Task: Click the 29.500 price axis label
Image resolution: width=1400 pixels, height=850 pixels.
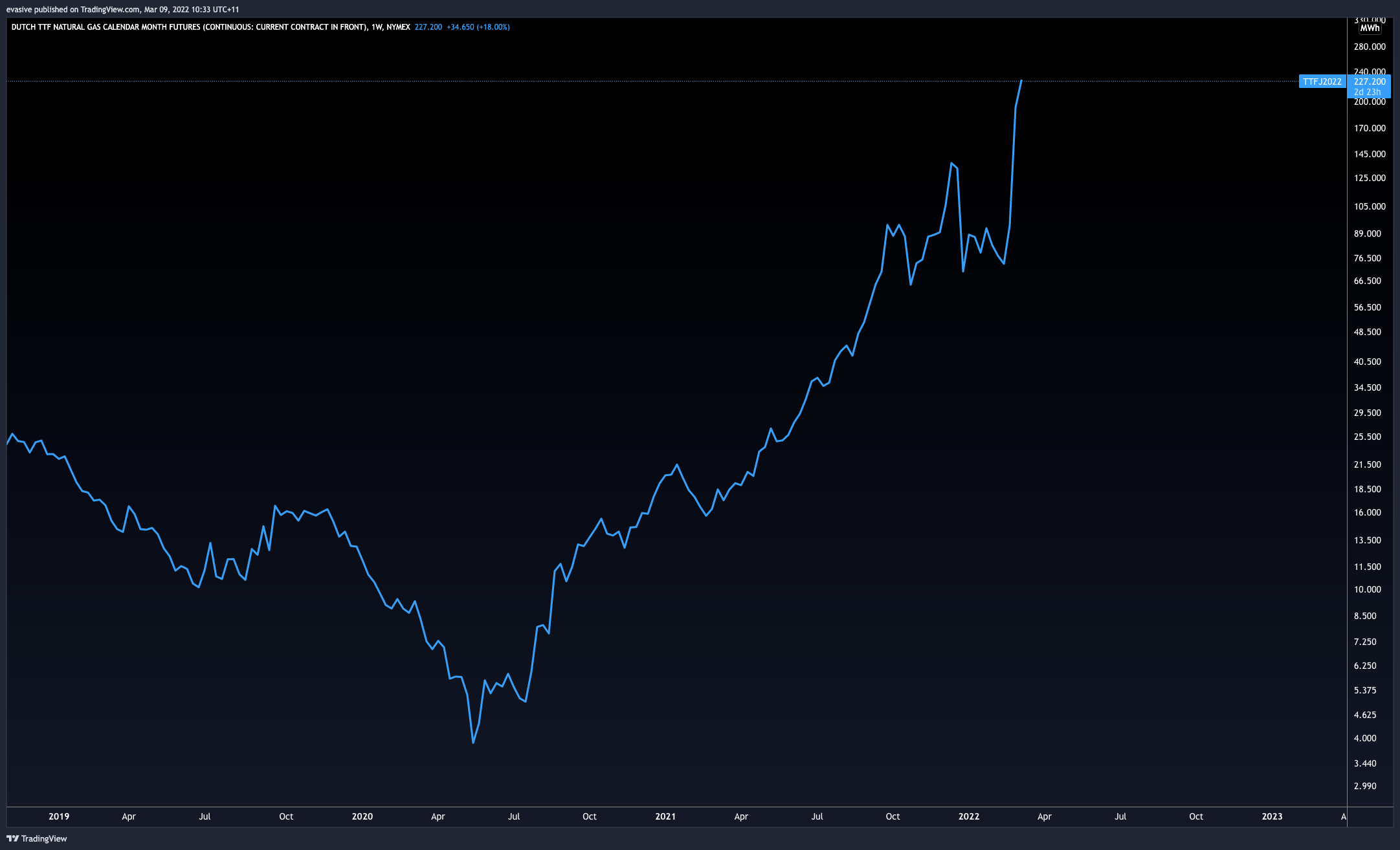Action: click(x=1368, y=413)
